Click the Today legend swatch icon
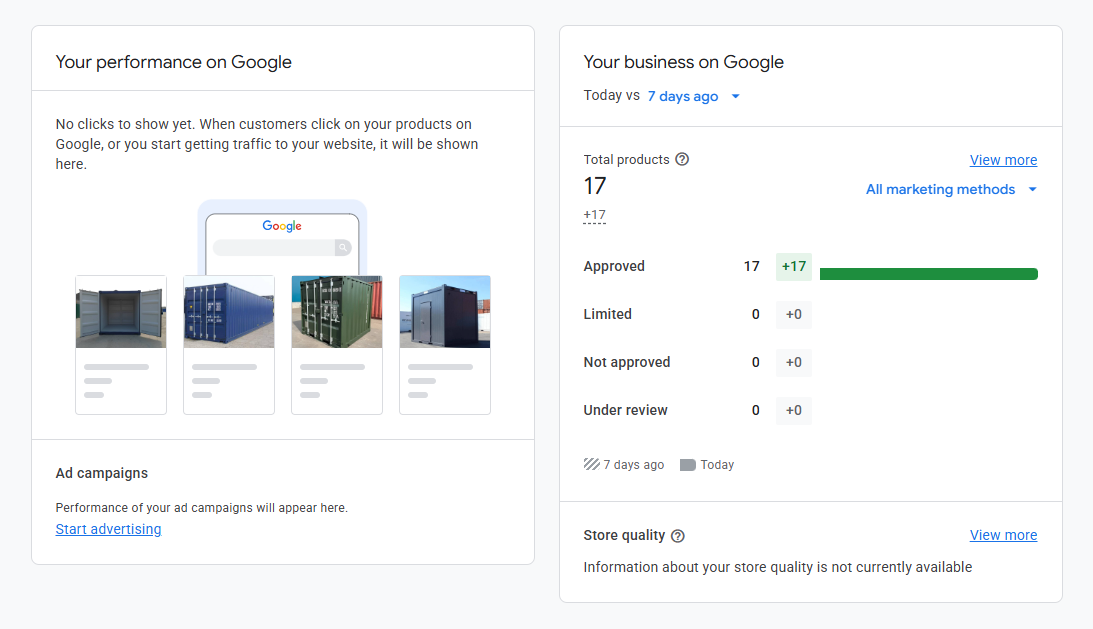The width and height of the screenshot is (1093, 629). (687, 464)
